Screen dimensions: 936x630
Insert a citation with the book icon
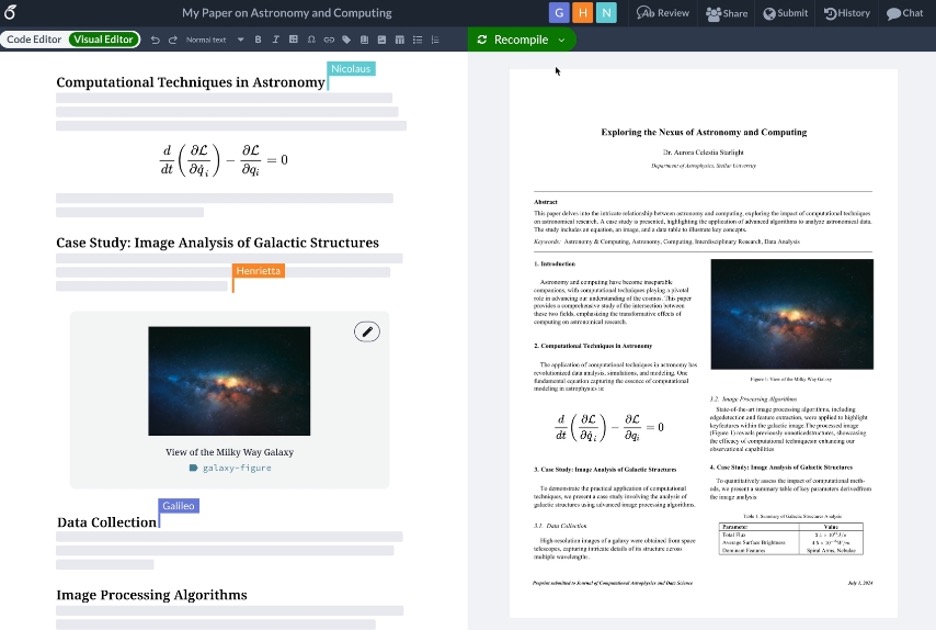364,40
